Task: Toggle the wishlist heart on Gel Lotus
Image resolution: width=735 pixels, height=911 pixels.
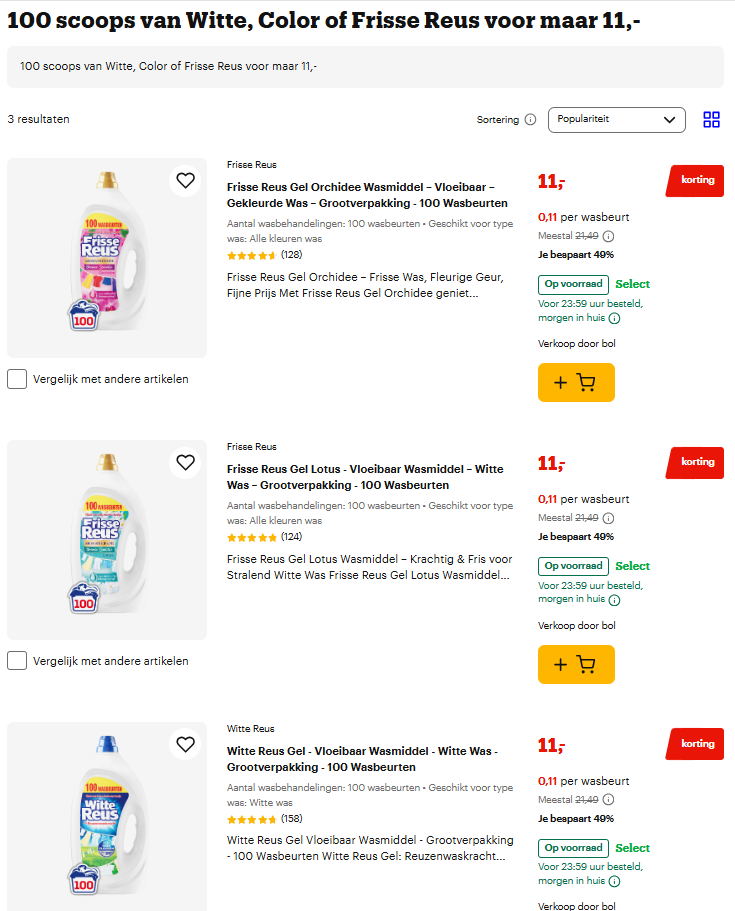Action: point(185,462)
